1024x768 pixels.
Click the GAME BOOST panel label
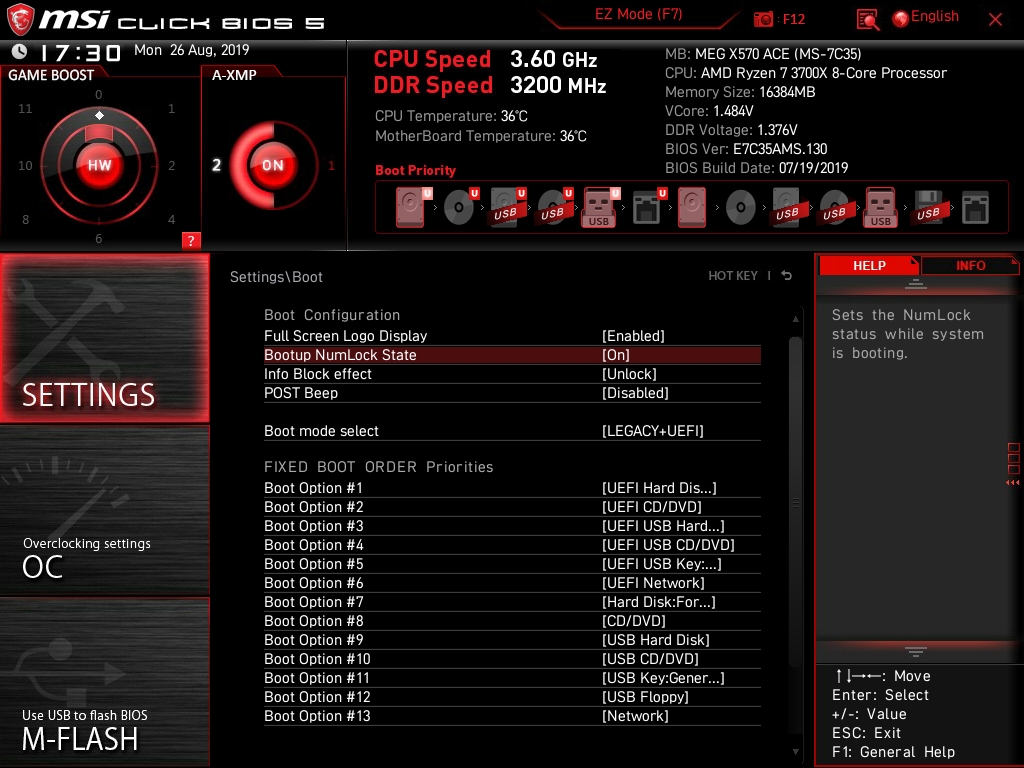(51, 75)
